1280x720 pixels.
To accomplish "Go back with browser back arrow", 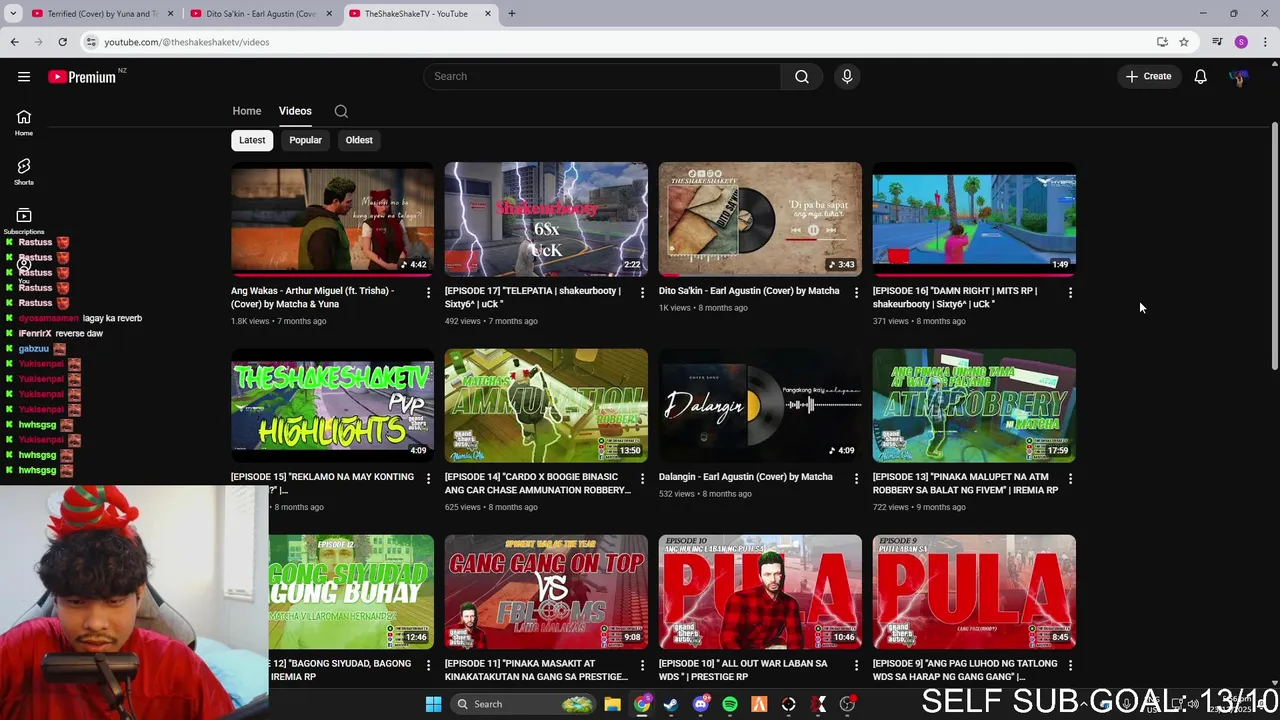I will click(x=14, y=42).
